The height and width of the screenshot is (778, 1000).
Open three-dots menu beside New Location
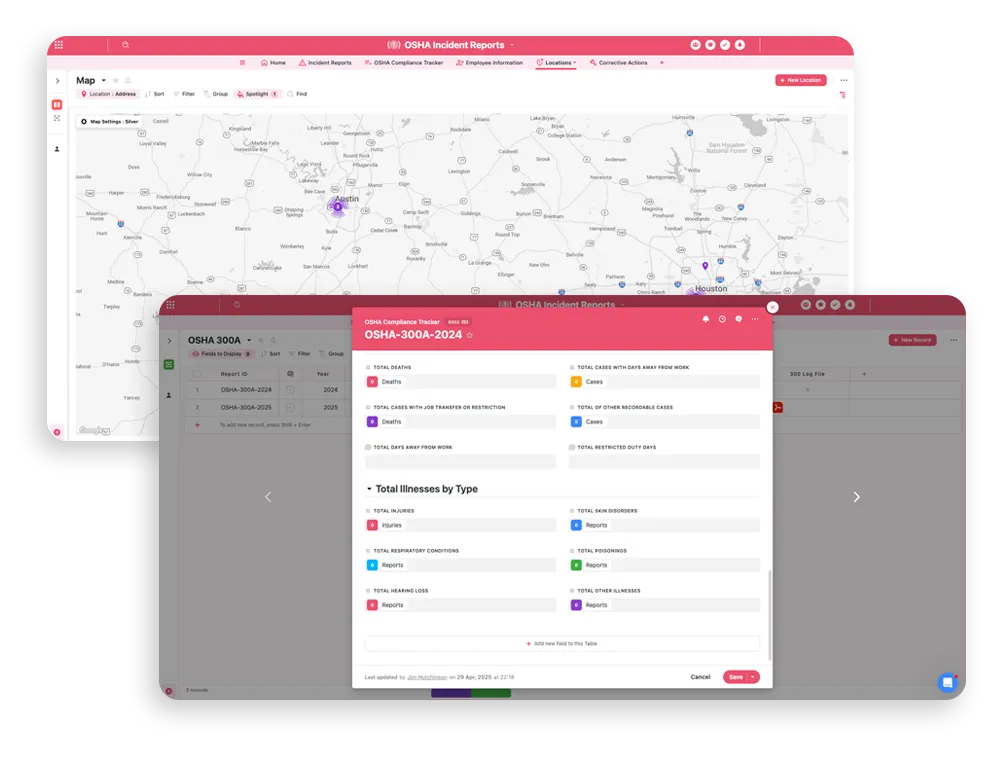pyautogui.click(x=844, y=80)
